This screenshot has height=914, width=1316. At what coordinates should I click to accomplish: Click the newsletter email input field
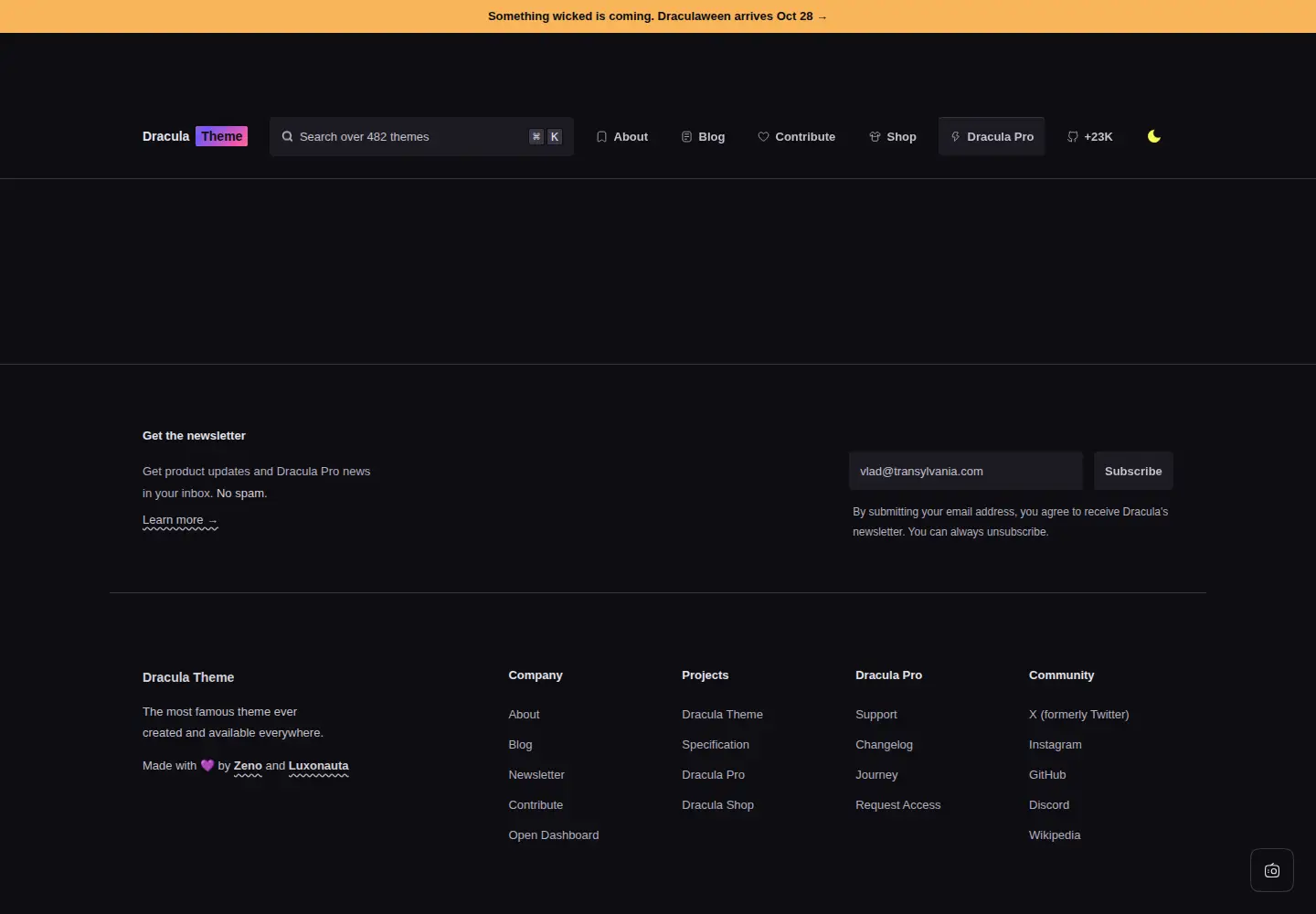(966, 471)
